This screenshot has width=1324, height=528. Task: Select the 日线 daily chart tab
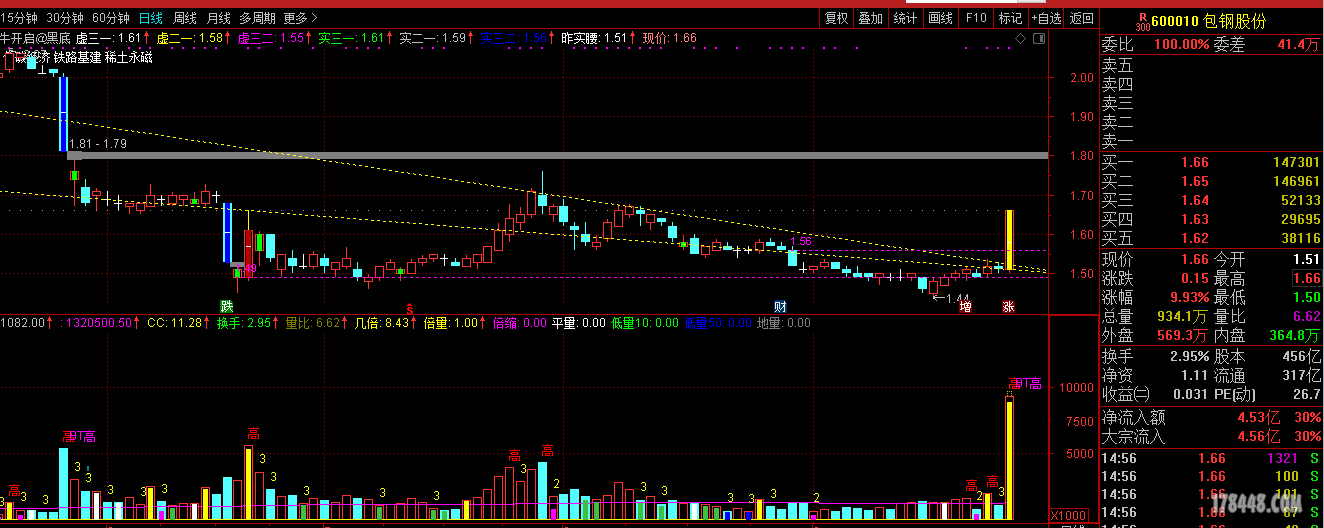pos(151,18)
